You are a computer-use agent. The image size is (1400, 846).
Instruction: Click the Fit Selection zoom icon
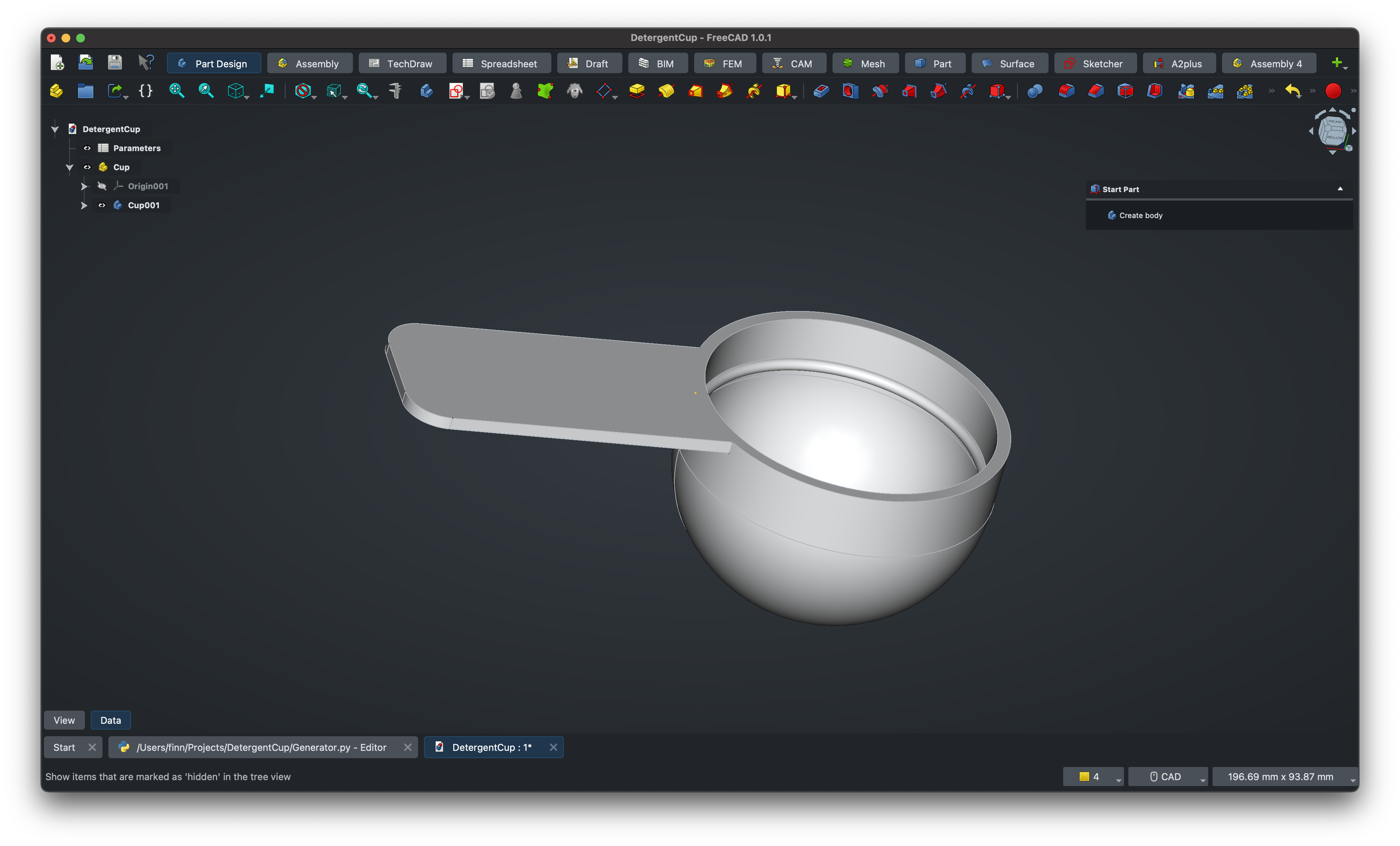point(206,91)
